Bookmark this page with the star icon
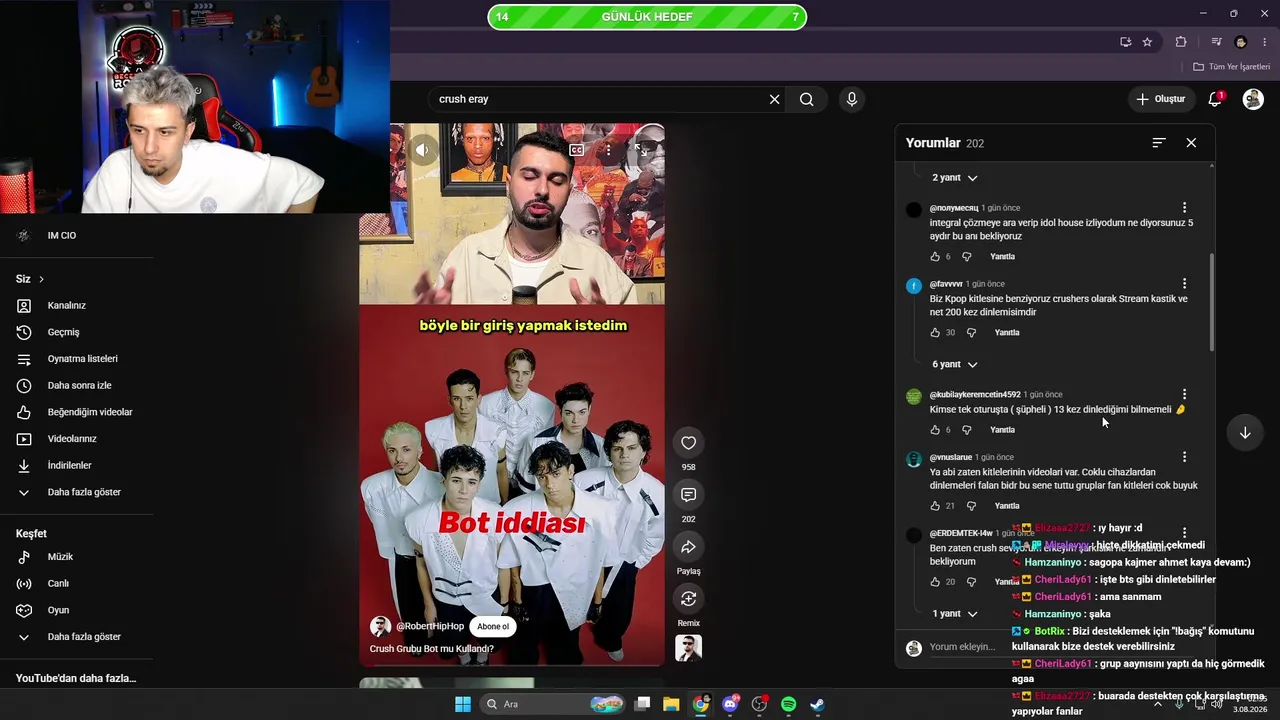 point(1147,42)
